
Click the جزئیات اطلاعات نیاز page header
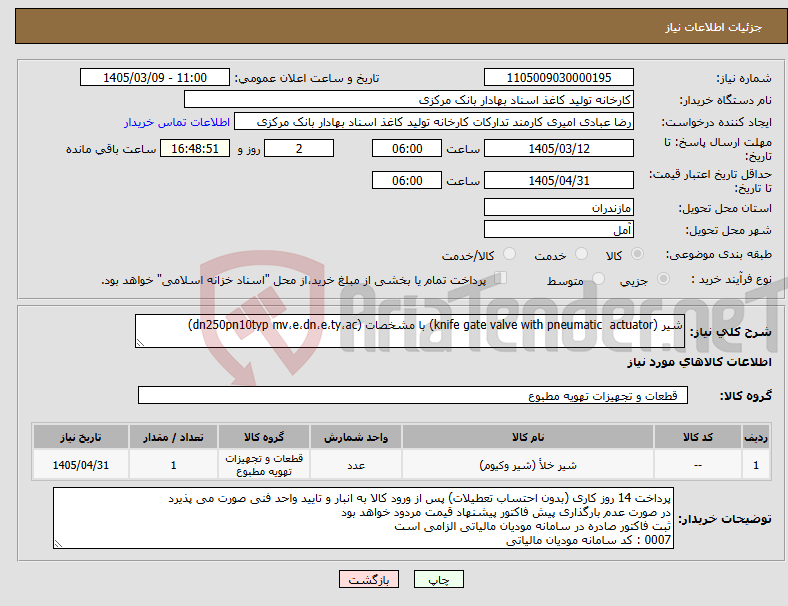(x=714, y=27)
